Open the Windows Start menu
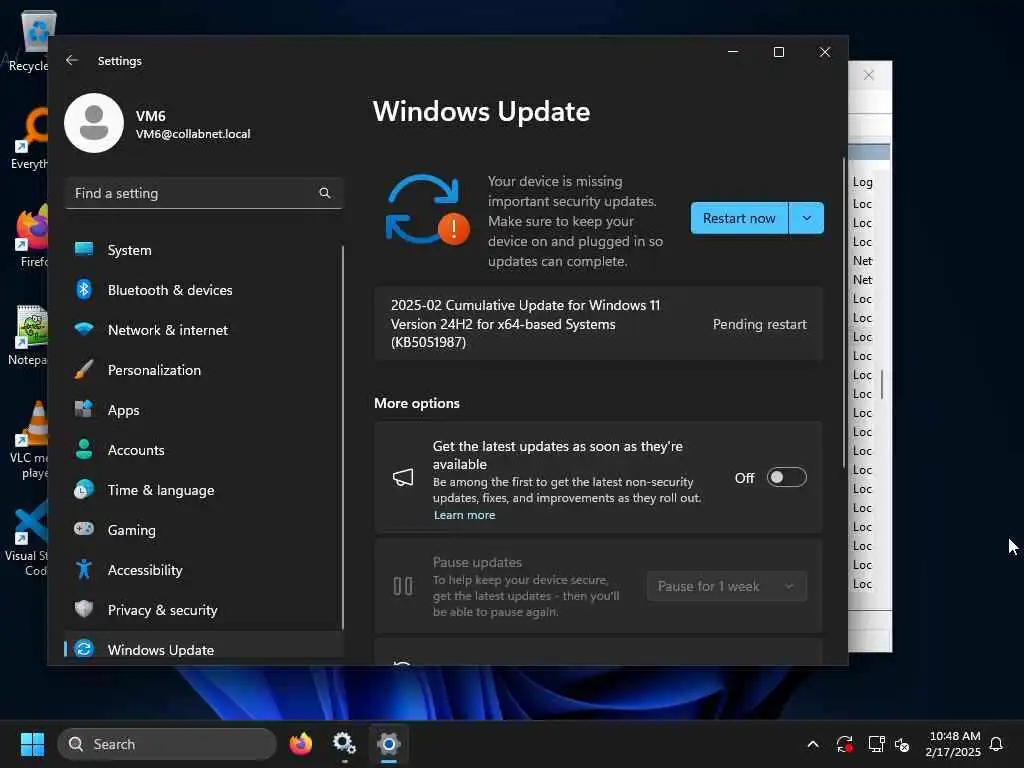 click(x=32, y=744)
